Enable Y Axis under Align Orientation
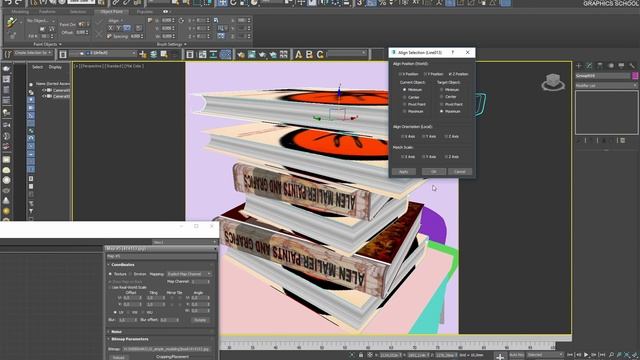Image resolution: width=640 pixels, height=360 pixels. [424, 136]
